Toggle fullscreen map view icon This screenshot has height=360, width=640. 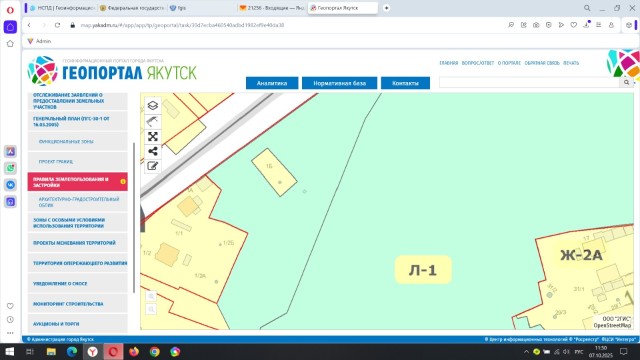tap(153, 136)
